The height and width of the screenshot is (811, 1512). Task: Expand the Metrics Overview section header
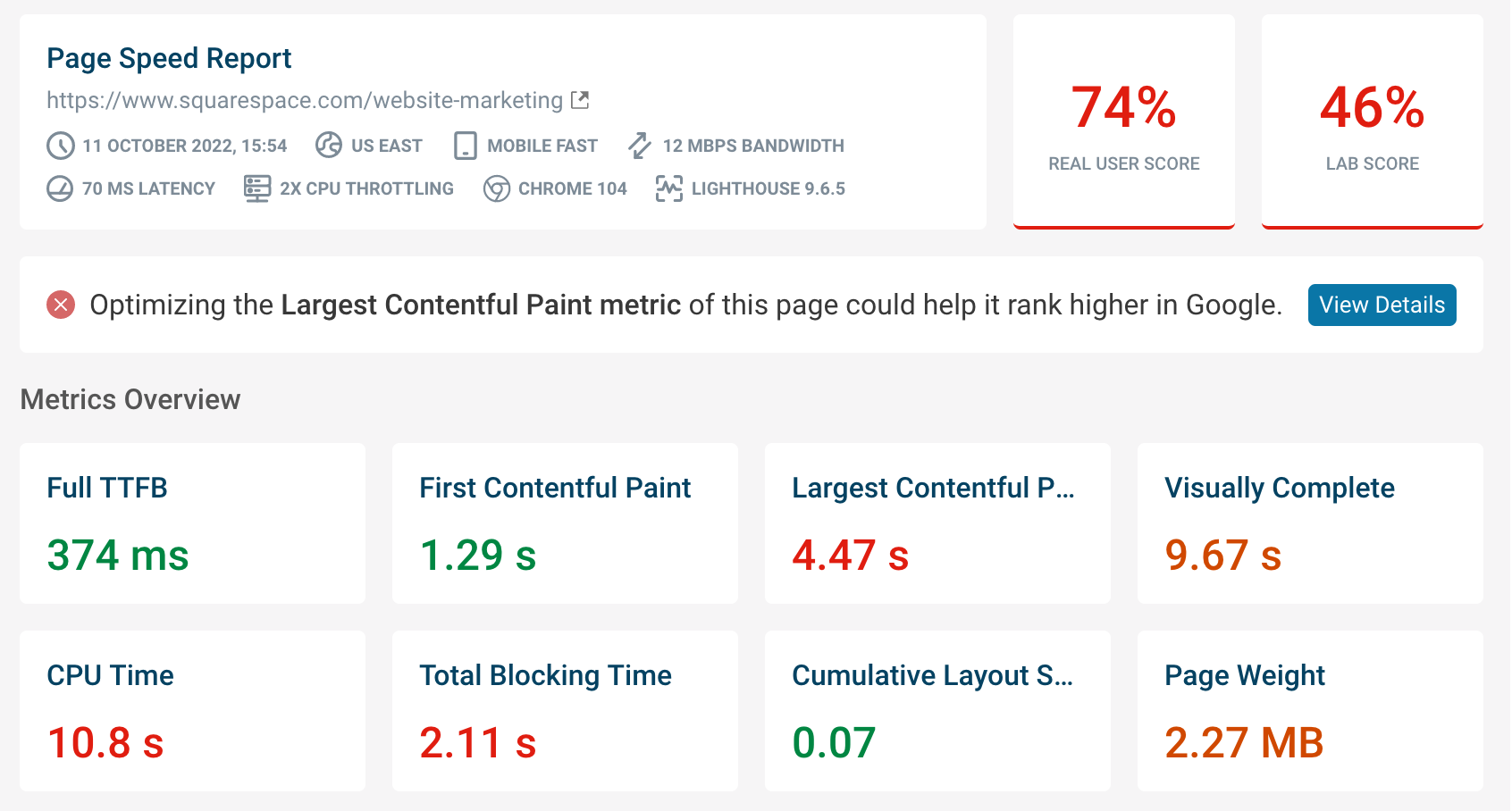point(131,399)
